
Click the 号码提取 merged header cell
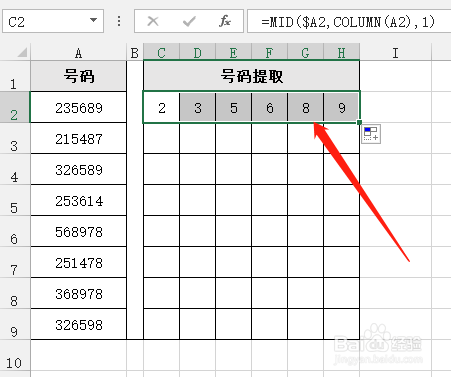251,76
